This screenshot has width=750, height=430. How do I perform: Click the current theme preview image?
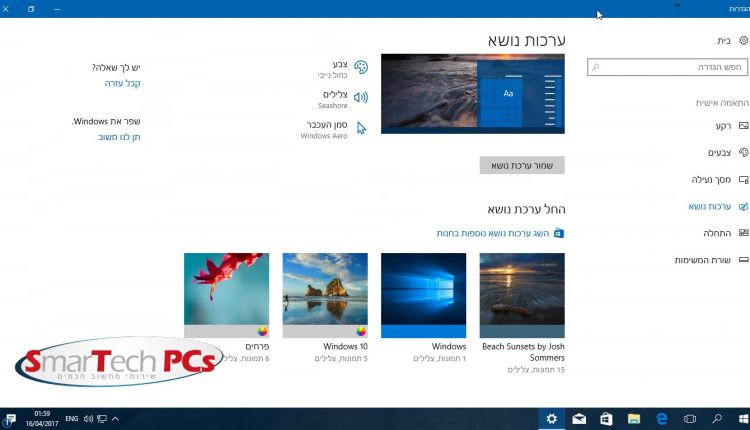473,94
